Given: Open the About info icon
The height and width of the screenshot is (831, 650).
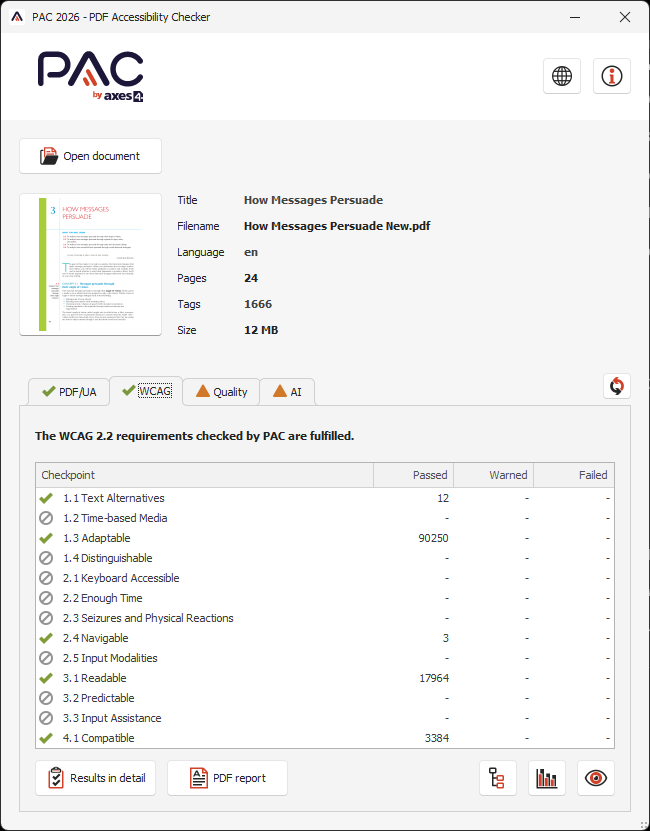Looking at the screenshot, I should tap(612, 76).
